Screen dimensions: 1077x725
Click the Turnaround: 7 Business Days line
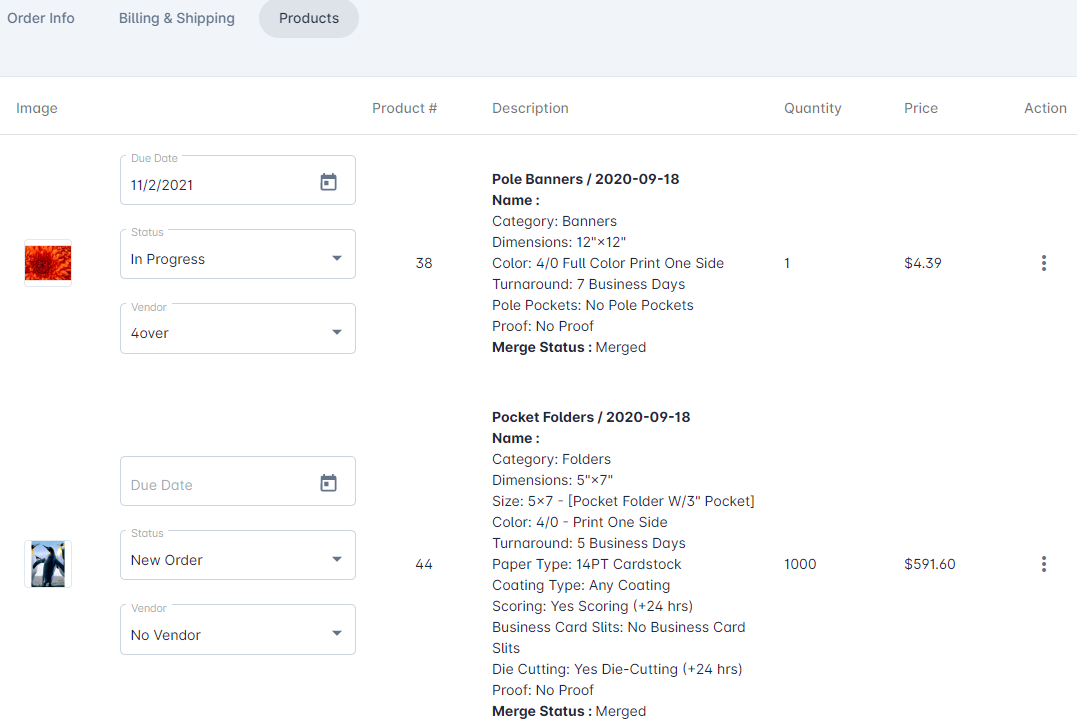pos(589,284)
